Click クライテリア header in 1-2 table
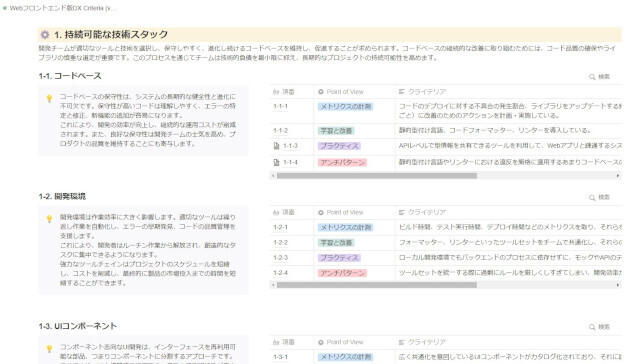The width and height of the screenshot is (640, 364). click(x=422, y=213)
